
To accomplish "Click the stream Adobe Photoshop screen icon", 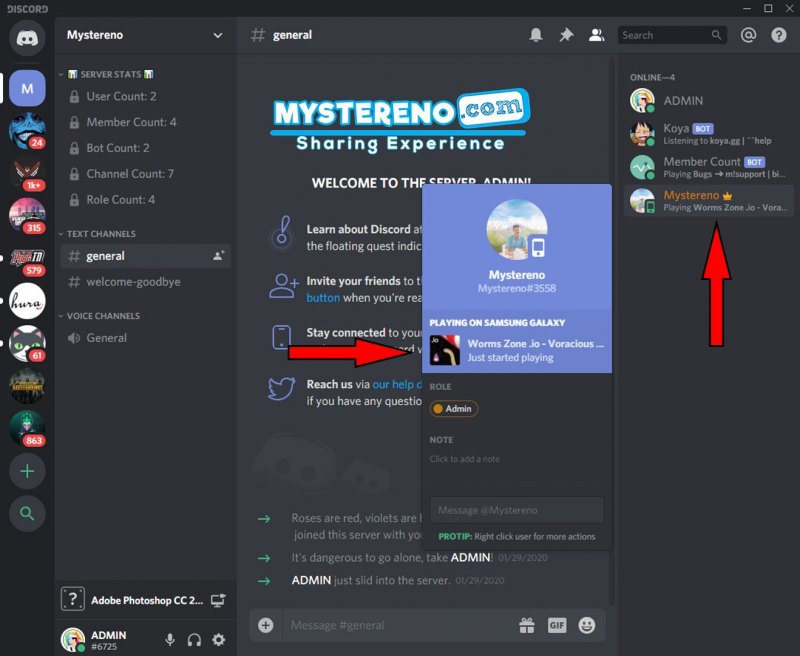I will pyautogui.click(x=218, y=600).
